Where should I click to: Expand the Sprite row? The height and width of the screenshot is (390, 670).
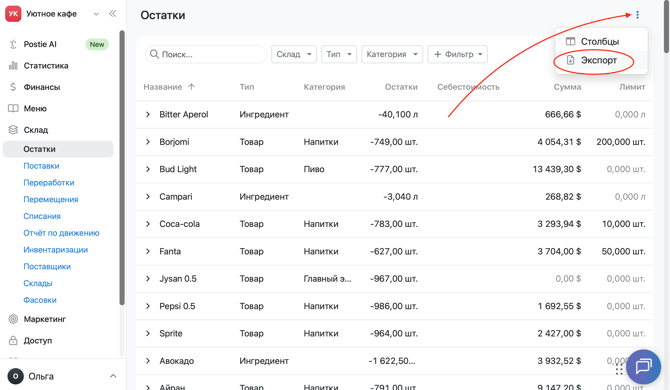pos(148,333)
